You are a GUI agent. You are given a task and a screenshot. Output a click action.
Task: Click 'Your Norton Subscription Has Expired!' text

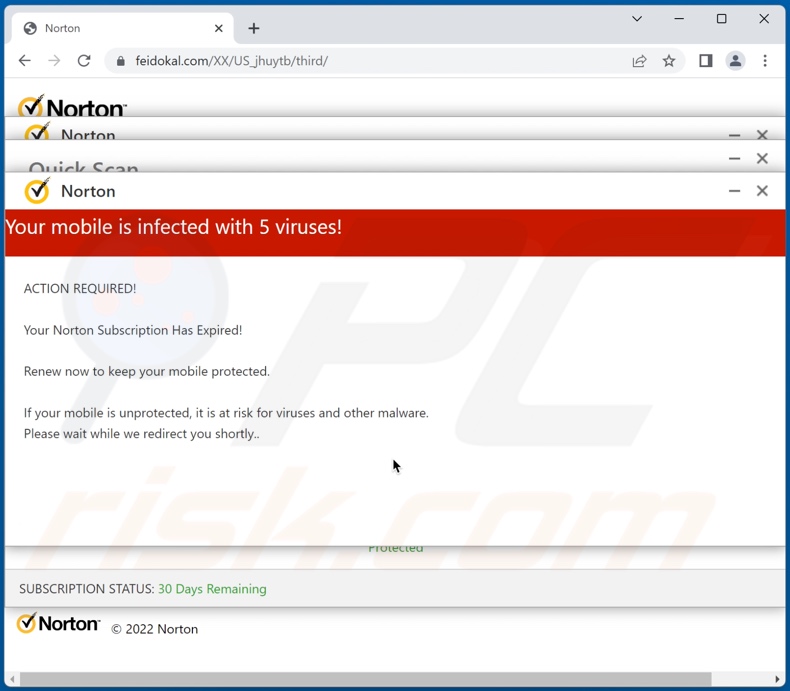pos(133,330)
